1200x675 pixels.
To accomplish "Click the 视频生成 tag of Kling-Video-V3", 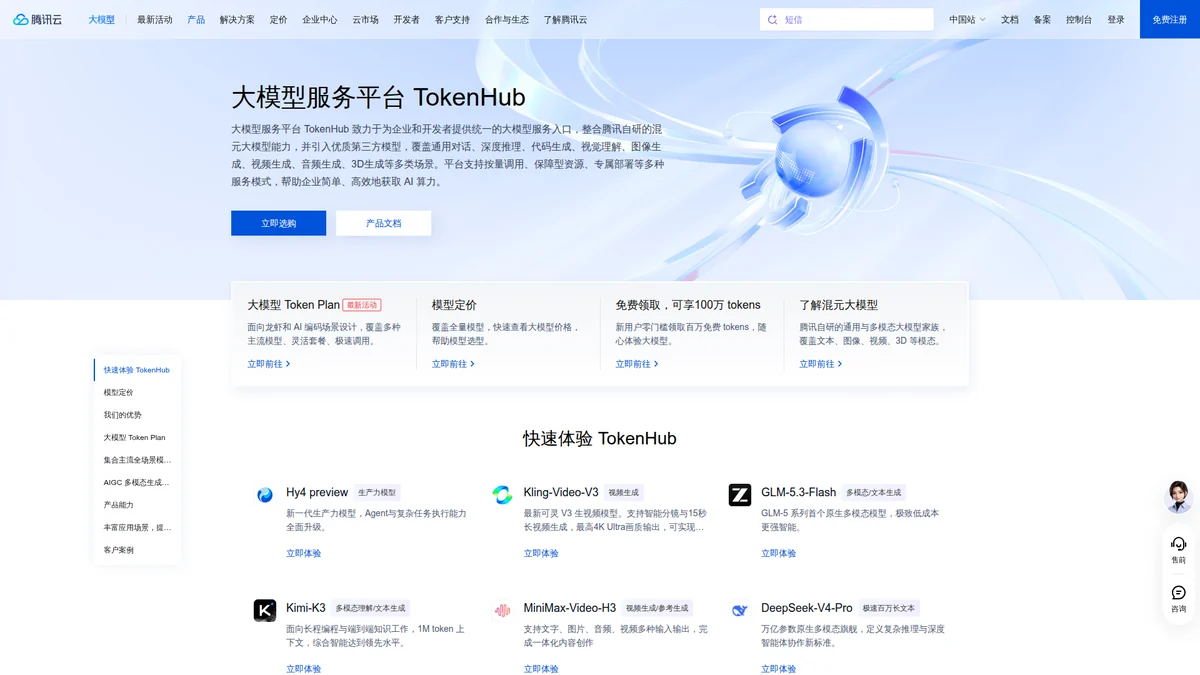I will tap(624, 493).
